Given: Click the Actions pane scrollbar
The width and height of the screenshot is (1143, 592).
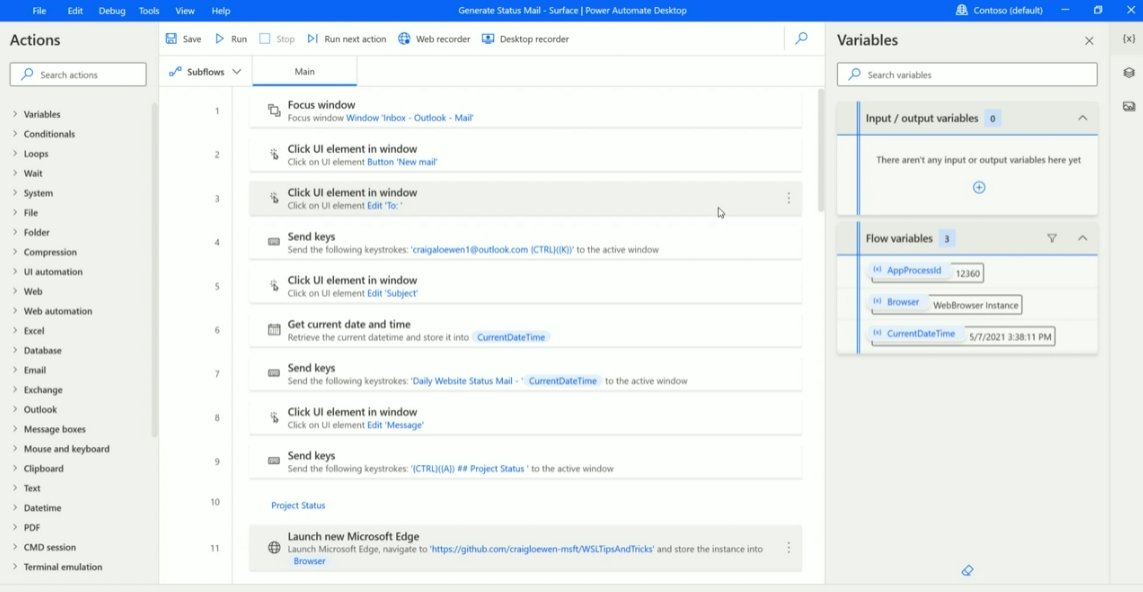Looking at the screenshot, I should click(154, 270).
